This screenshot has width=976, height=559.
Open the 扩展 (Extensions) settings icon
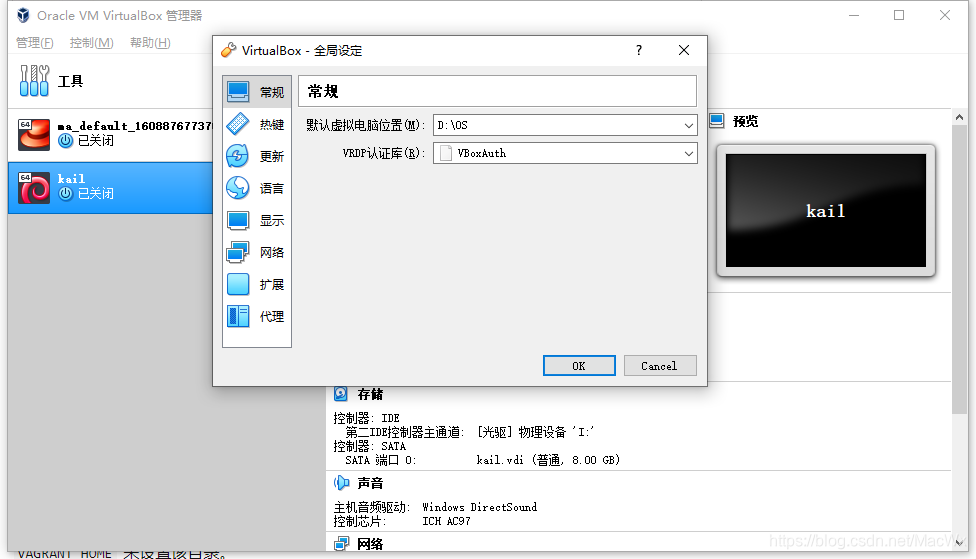tap(238, 284)
